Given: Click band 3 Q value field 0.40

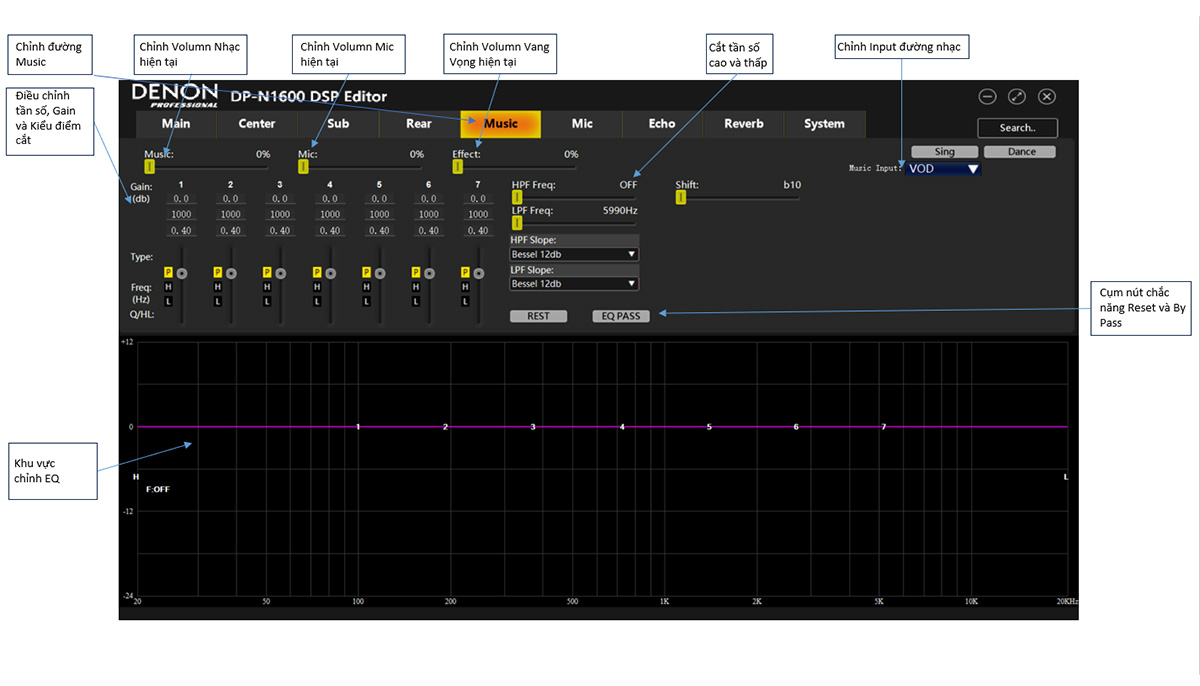Looking at the screenshot, I should [280, 231].
